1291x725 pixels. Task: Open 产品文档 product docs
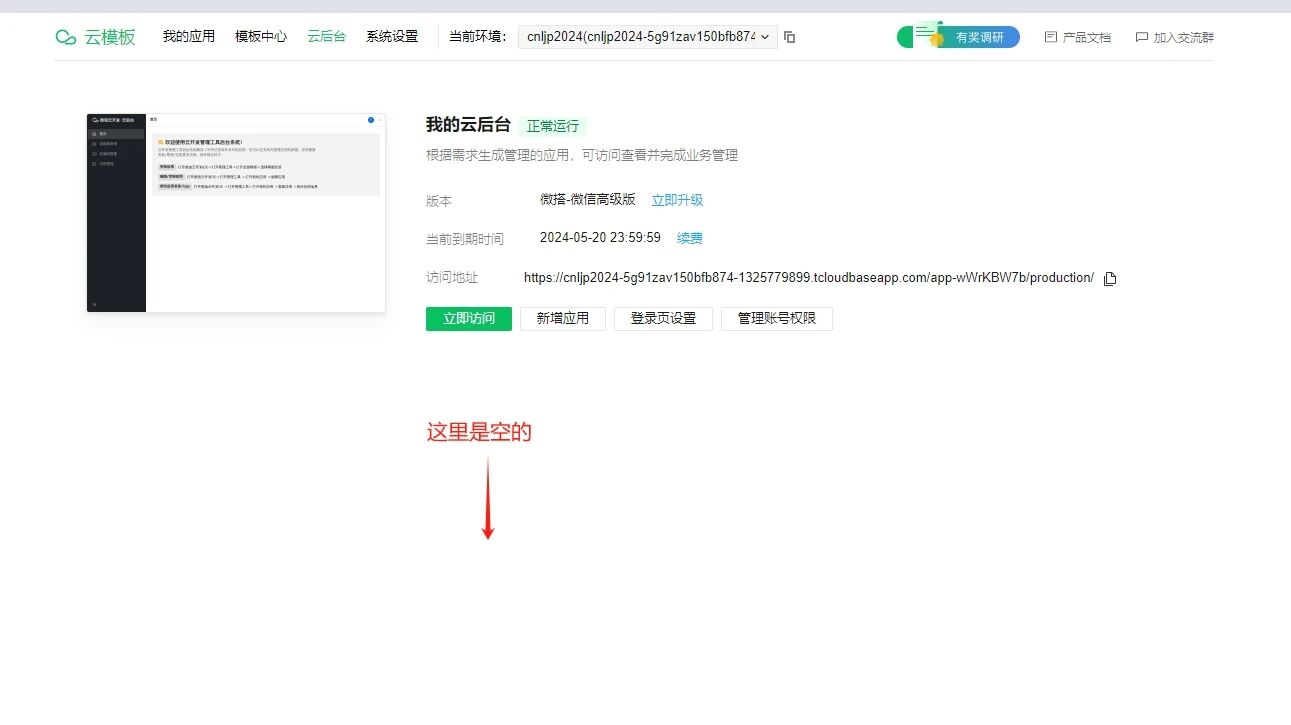tap(1078, 37)
